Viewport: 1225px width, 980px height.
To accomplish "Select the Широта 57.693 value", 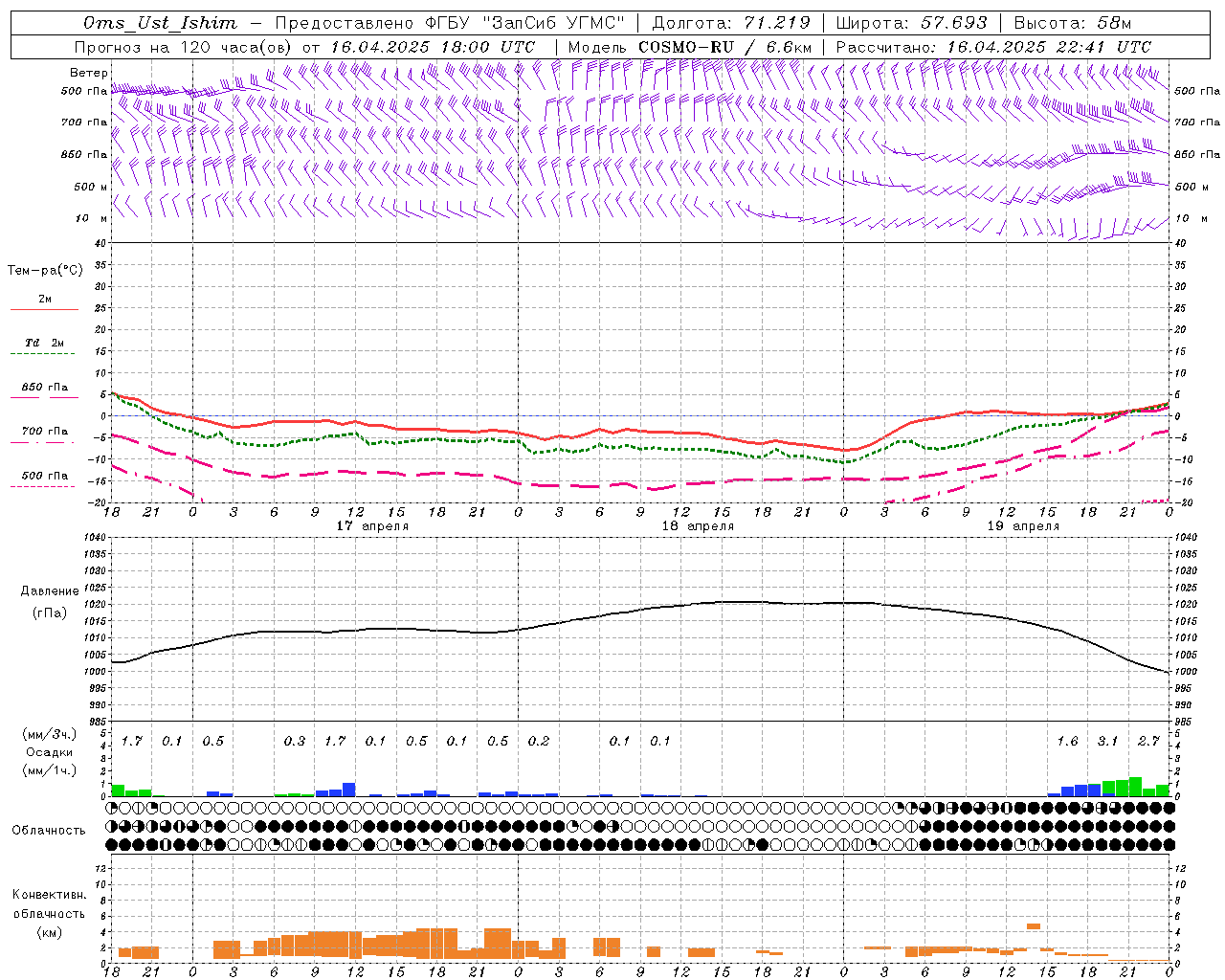I will pos(953,23).
